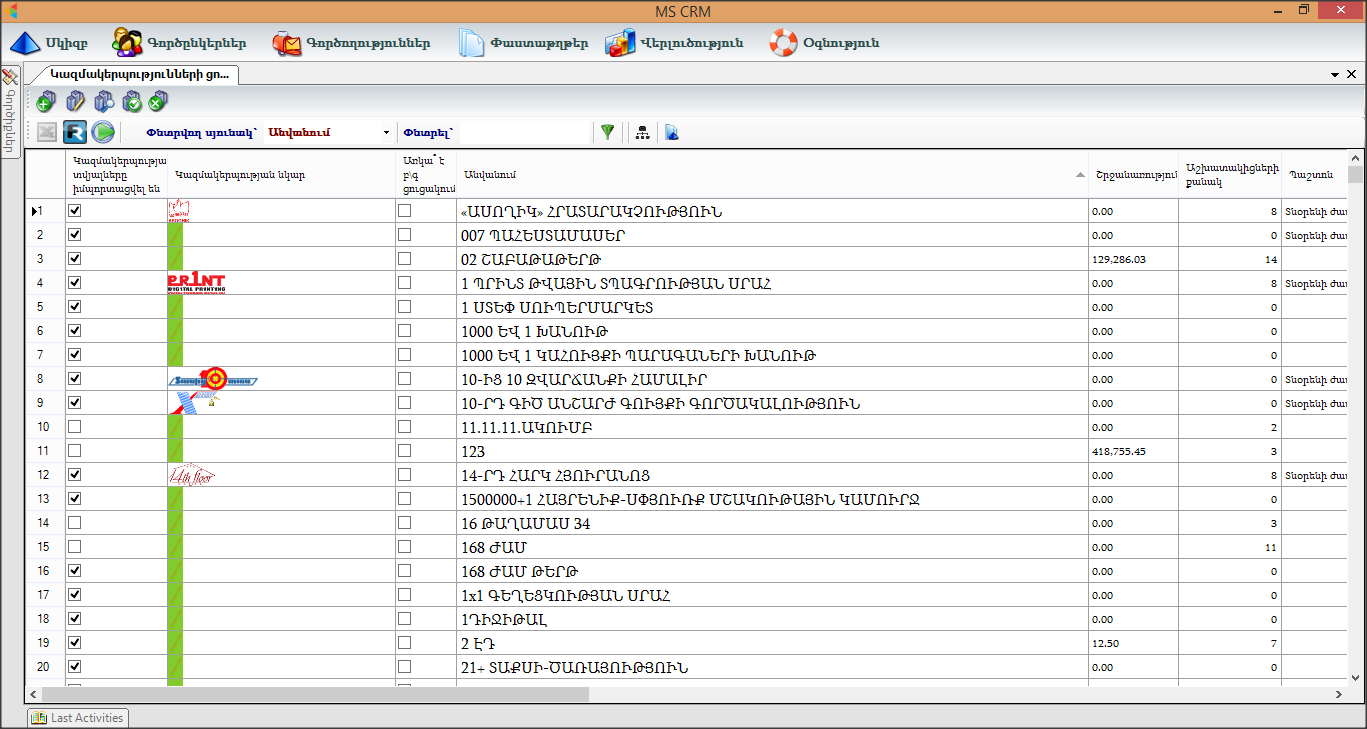Tick the checkbox left of 123 name
Viewport: 1367px width, 729px height.
point(404,451)
